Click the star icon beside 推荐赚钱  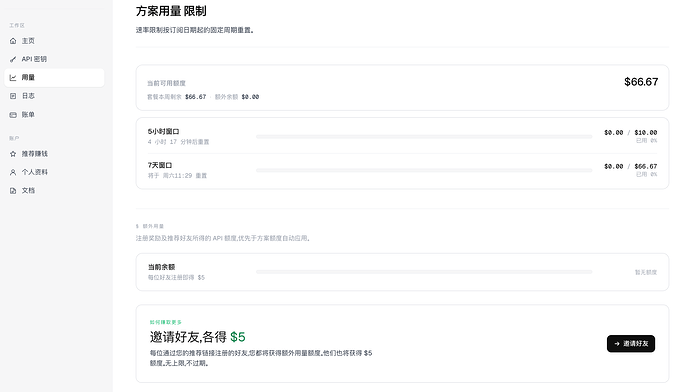tap(13, 154)
